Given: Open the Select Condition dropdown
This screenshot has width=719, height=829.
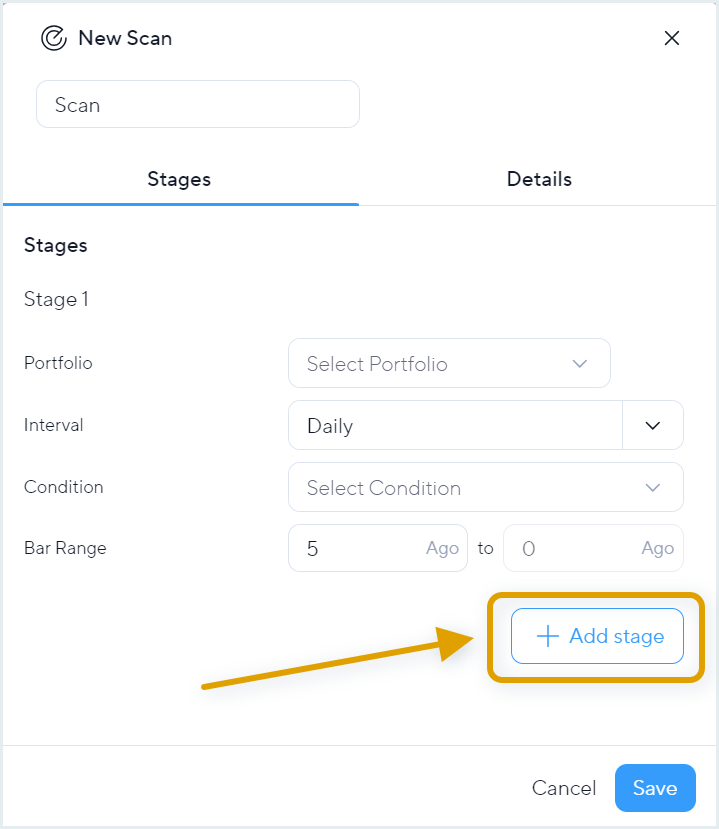Looking at the screenshot, I should click(x=486, y=487).
